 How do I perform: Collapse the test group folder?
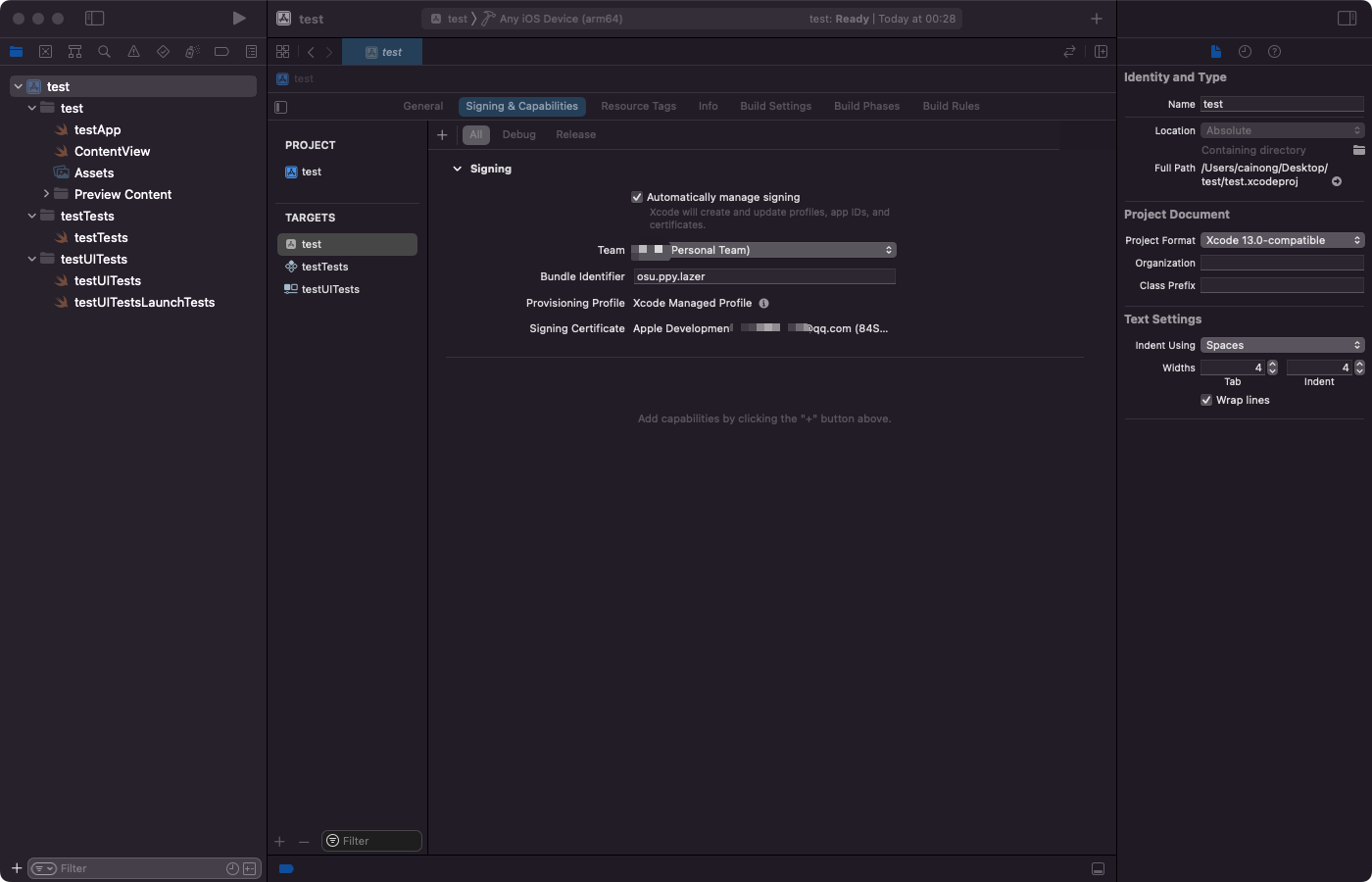click(x=31, y=109)
